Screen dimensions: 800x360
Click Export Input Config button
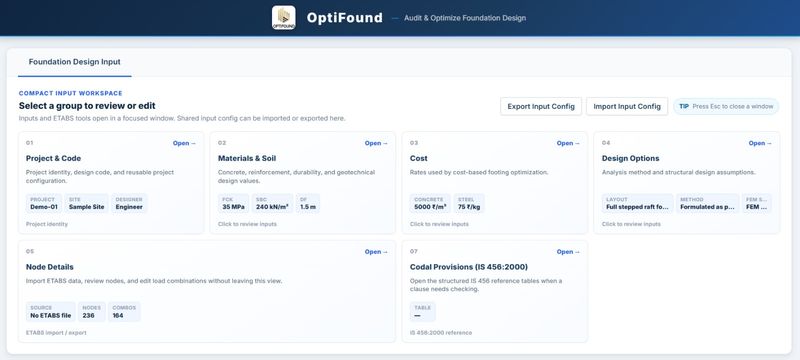click(x=541, y=107)
